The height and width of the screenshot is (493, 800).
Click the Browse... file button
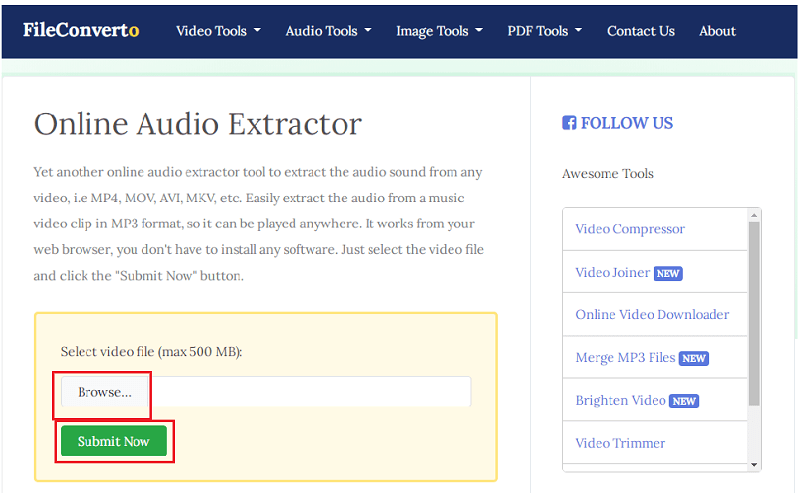[x=105, y=392]
